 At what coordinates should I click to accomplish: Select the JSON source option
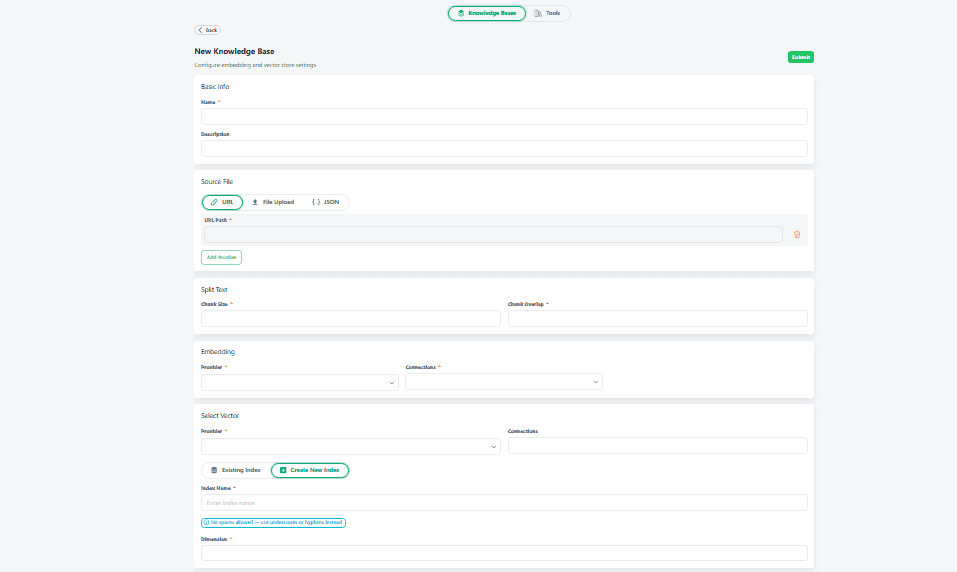point(325,202)
